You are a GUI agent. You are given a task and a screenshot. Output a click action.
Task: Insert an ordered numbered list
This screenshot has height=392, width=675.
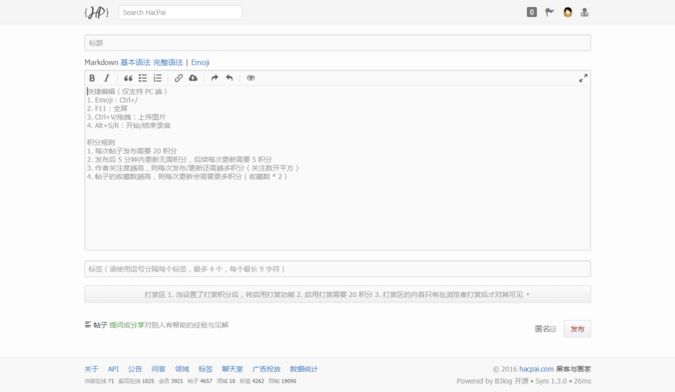click(157, 78)
